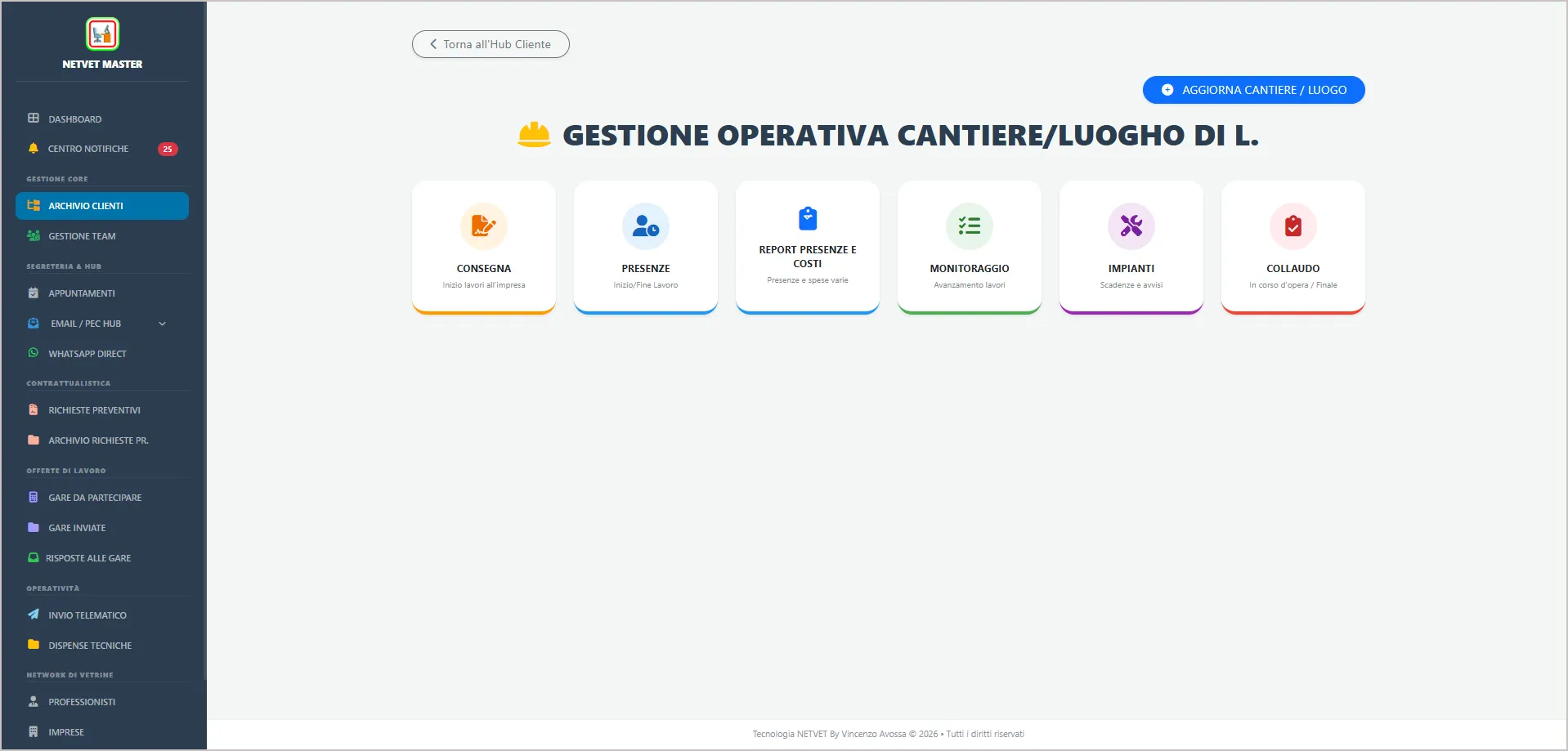The height and width of the screenshot is (751, 1568).
Task: Click the NETVET MASTER logo icon
Action: point(102,34)
